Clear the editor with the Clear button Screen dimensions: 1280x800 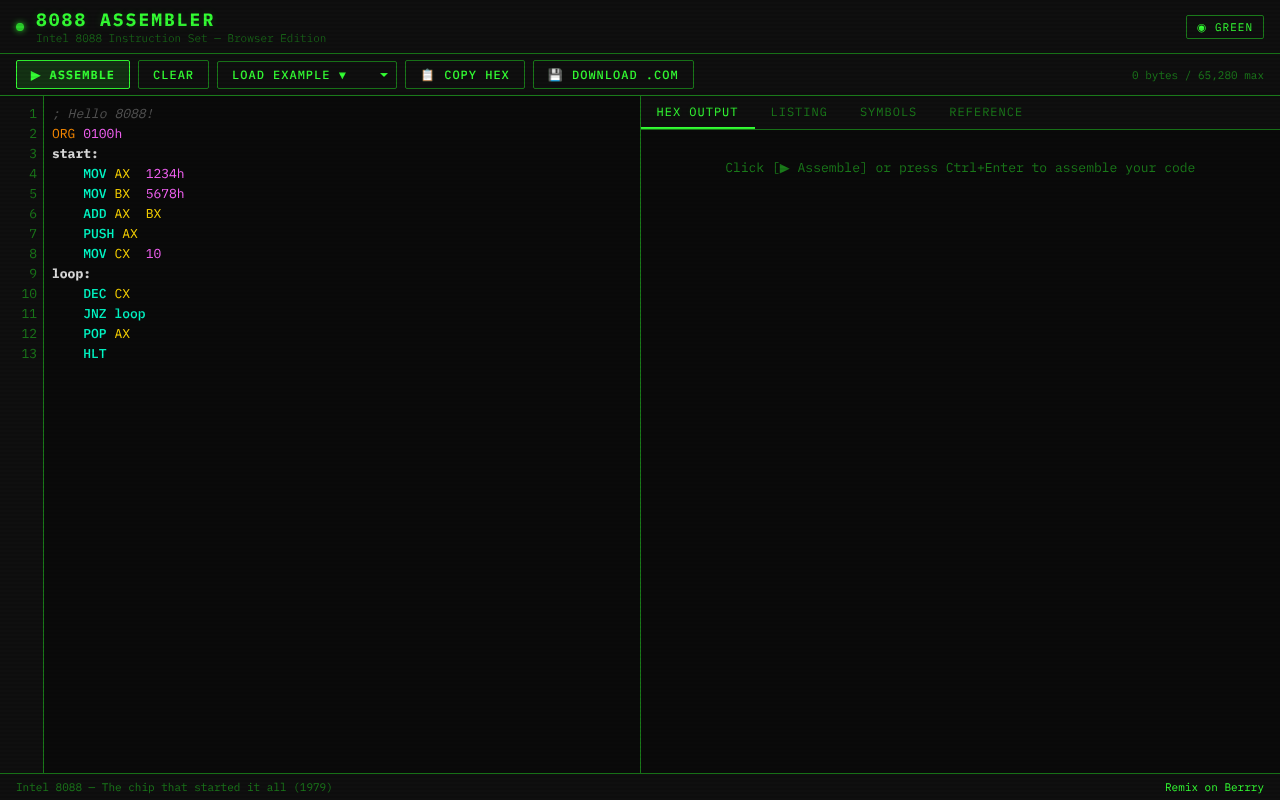pos(173,75)
